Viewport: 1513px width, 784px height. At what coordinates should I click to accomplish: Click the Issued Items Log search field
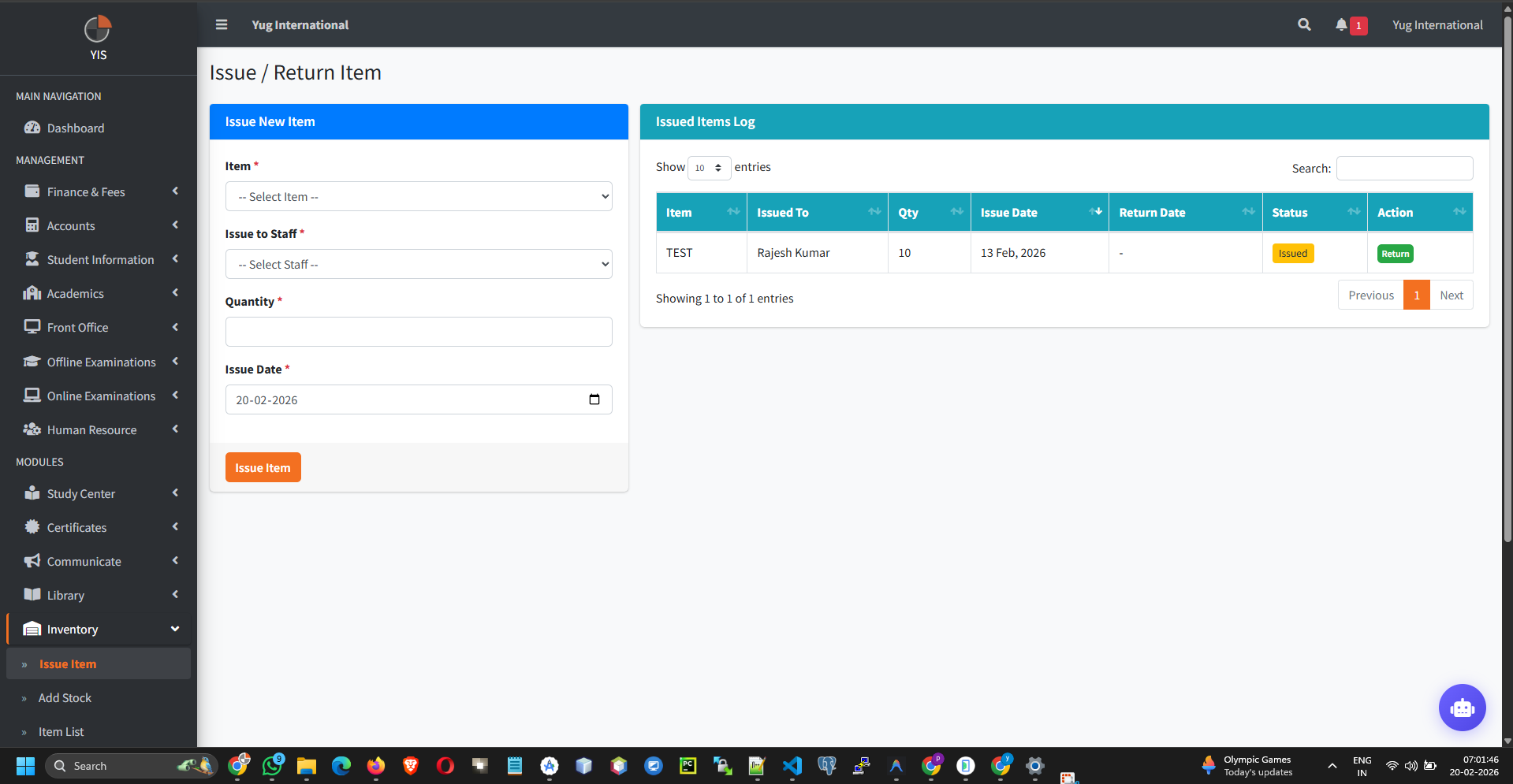(1403, 168)
